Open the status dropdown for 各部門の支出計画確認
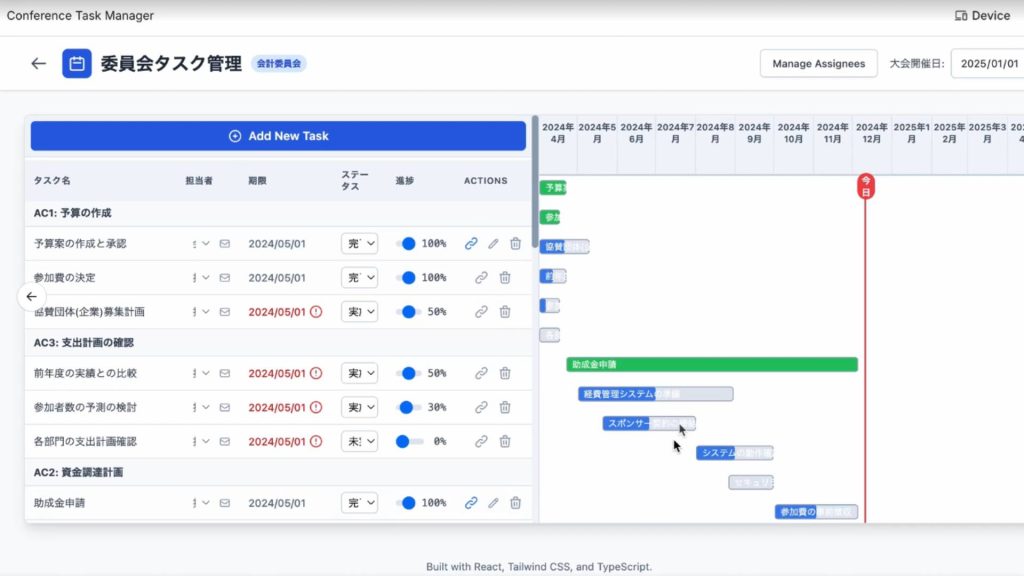The width and height of the screenshot is (1024, 576). tap(359, 441)
